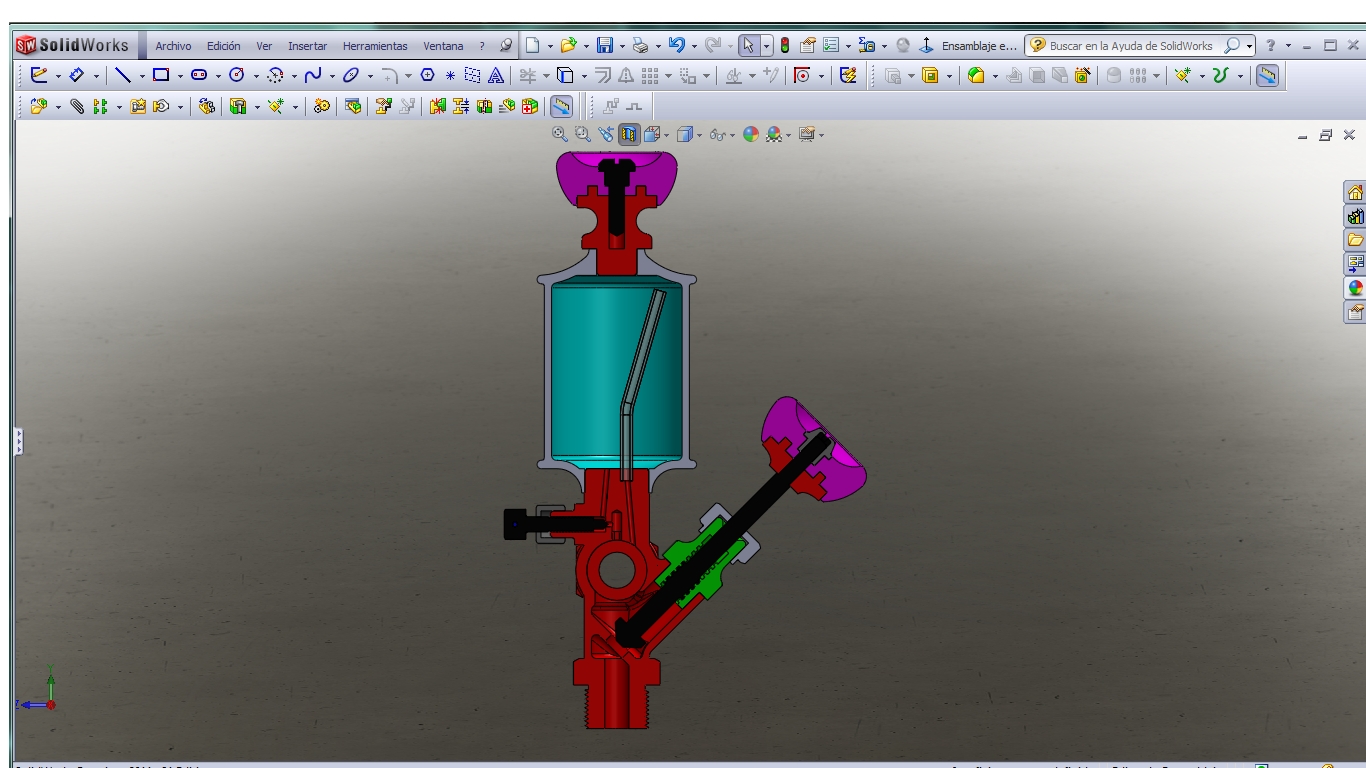Image resolution: width=1366 pixels, height=768 pixels.
Task: Toggle Instant3D ruler in the assembly toolbar
Action: (x=561, y=106)
